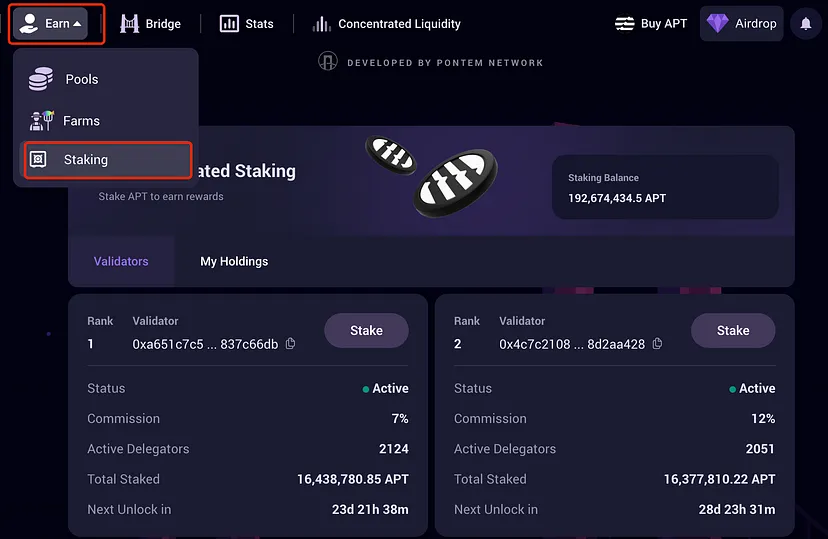
Task: Copy address 0x4c7c2108 validator
Action: point(657,344)
